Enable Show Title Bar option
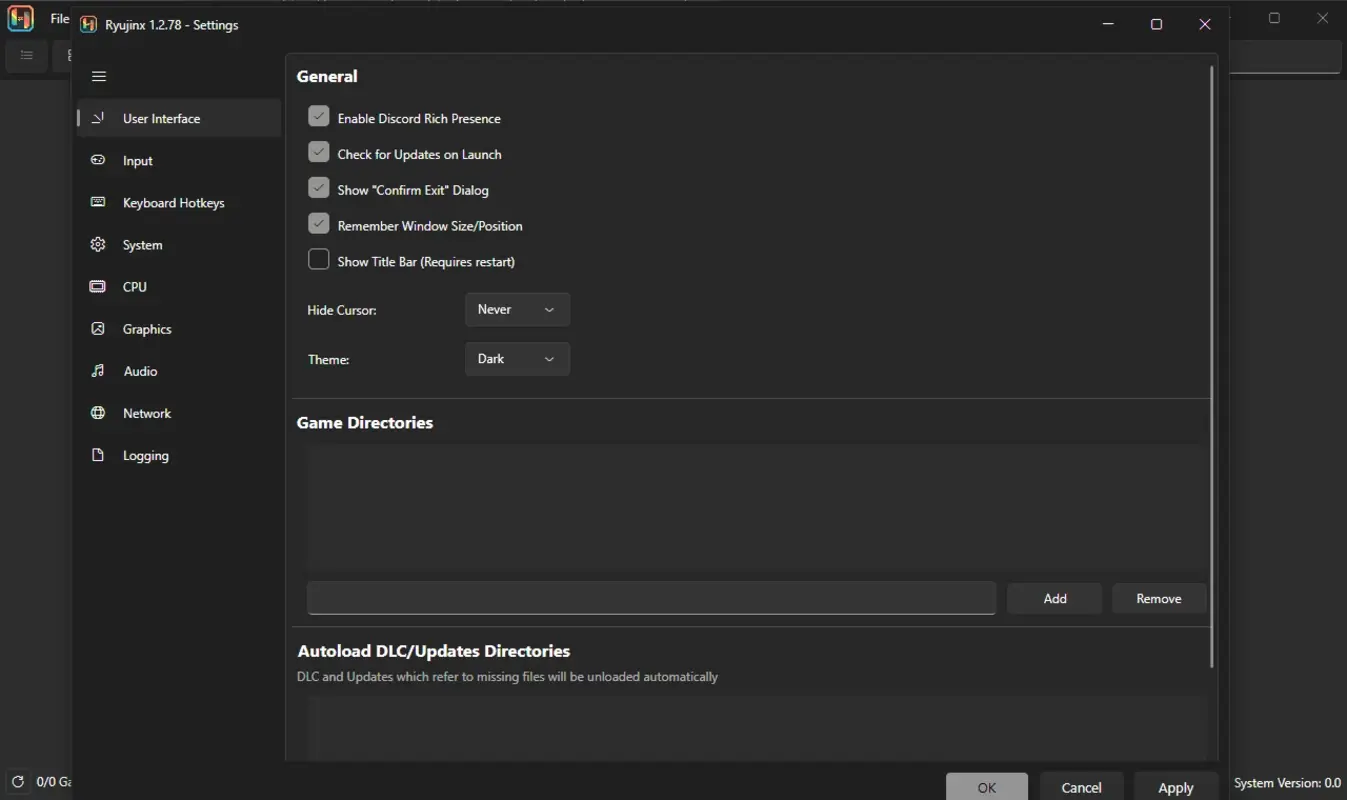The image size is (1347, 800). point(318,259)
